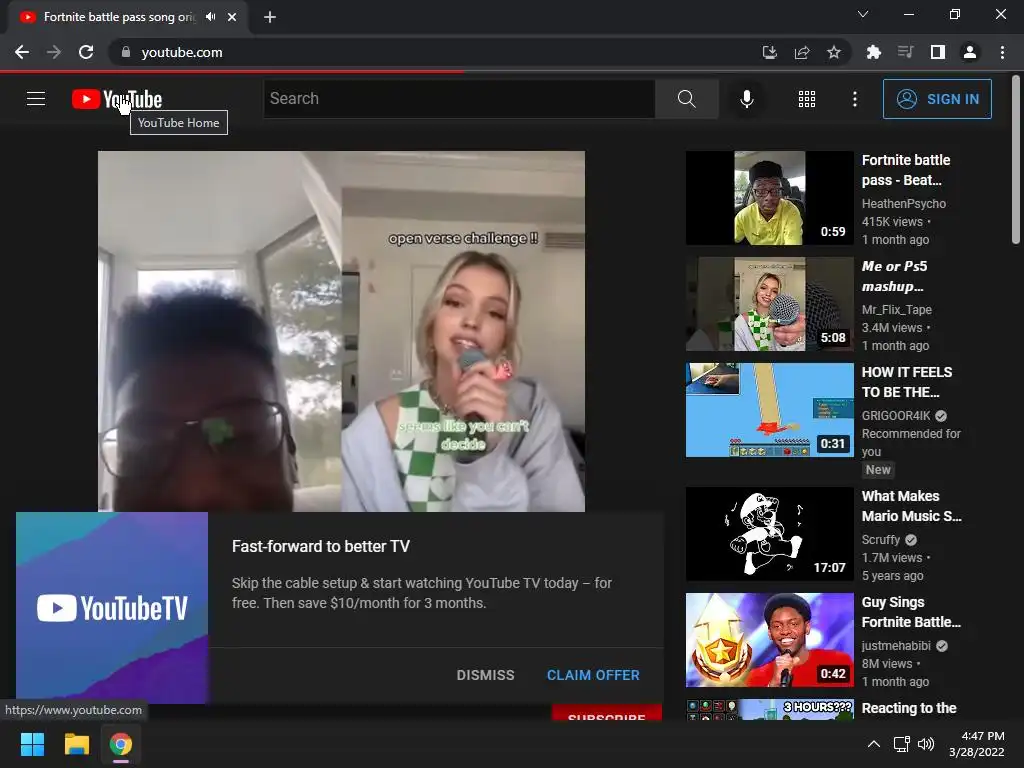Reload the page with refresh icon
Image resolution: width=1024 pixels, height=768 pixels.
pos(86,52)
